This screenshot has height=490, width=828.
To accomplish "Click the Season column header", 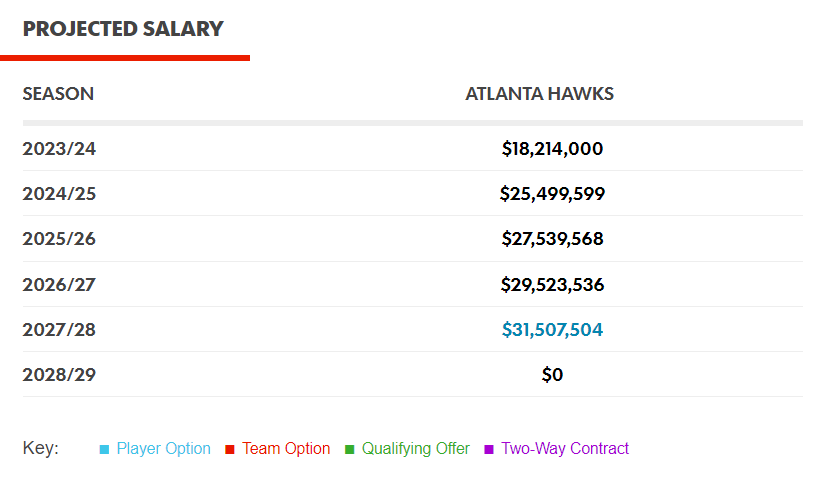I will 58,94.
